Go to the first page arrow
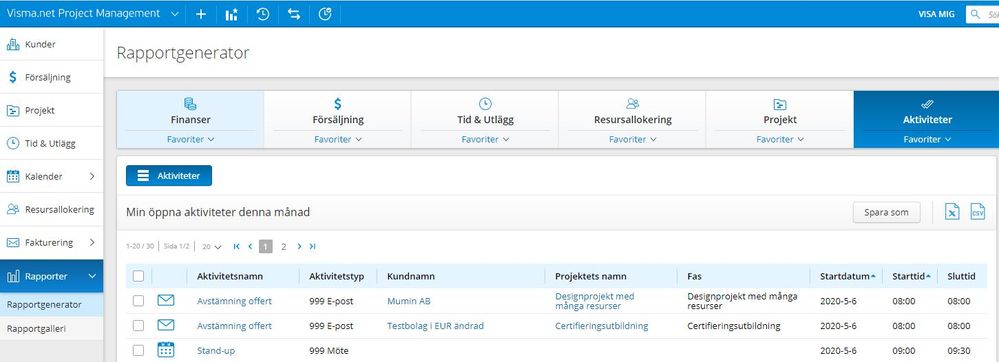The height and width of the screenshot is (362, 999). tap(237, 247)
